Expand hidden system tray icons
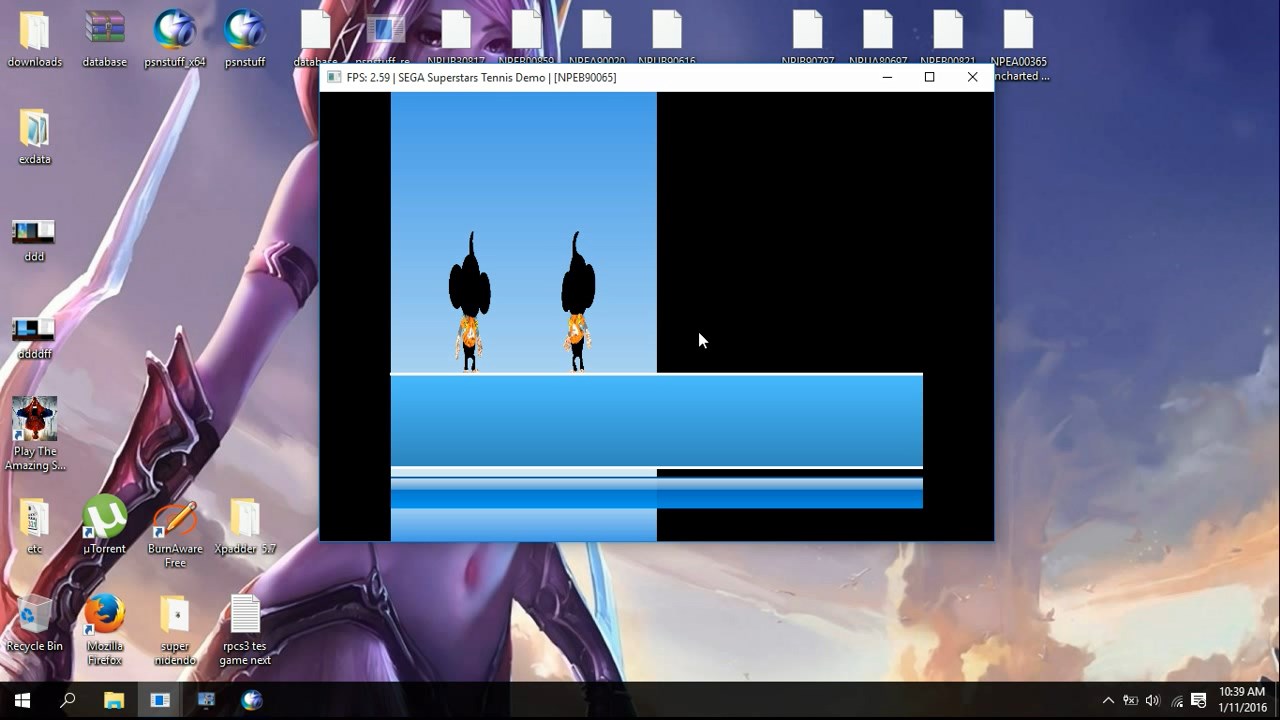The width and height of the screenshot is (1280, 720). (x=1107, y=700)
